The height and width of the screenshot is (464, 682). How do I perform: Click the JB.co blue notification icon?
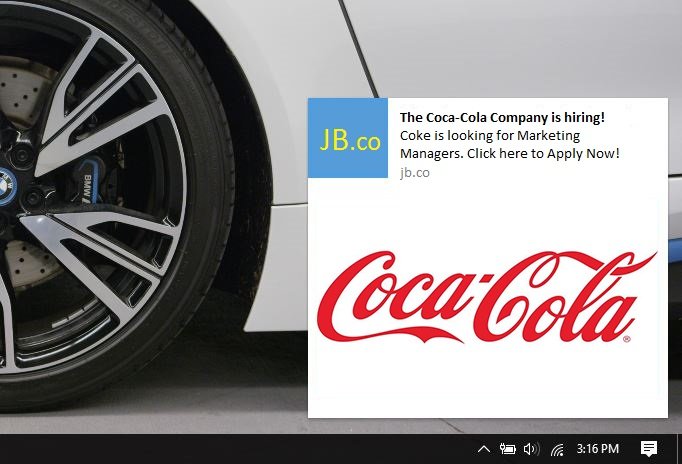348,138
